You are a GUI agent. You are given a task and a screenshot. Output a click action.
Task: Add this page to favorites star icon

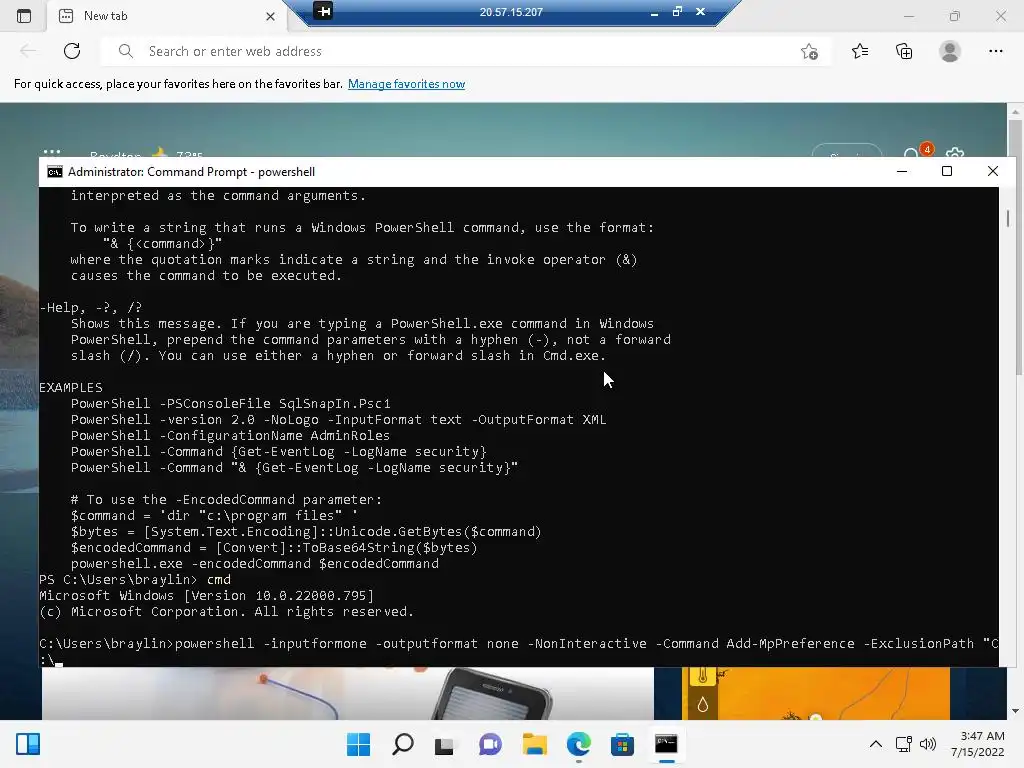809,51
